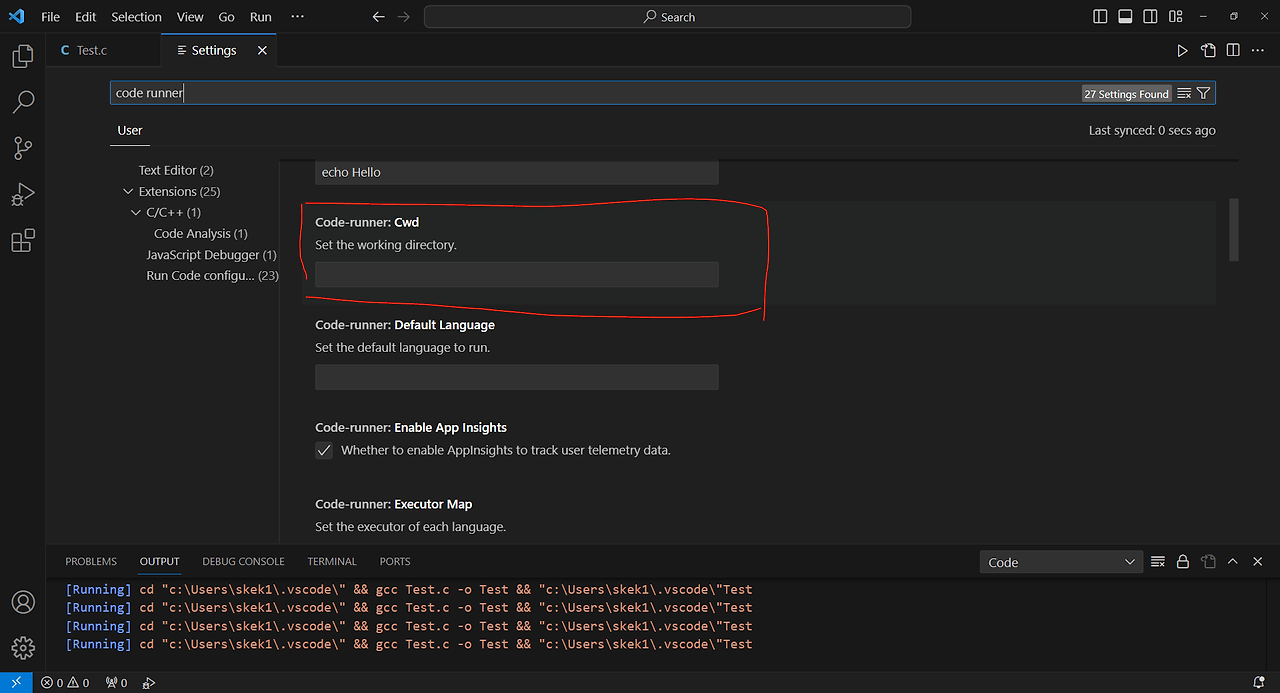Clear the settings search input

[1184, 93]
